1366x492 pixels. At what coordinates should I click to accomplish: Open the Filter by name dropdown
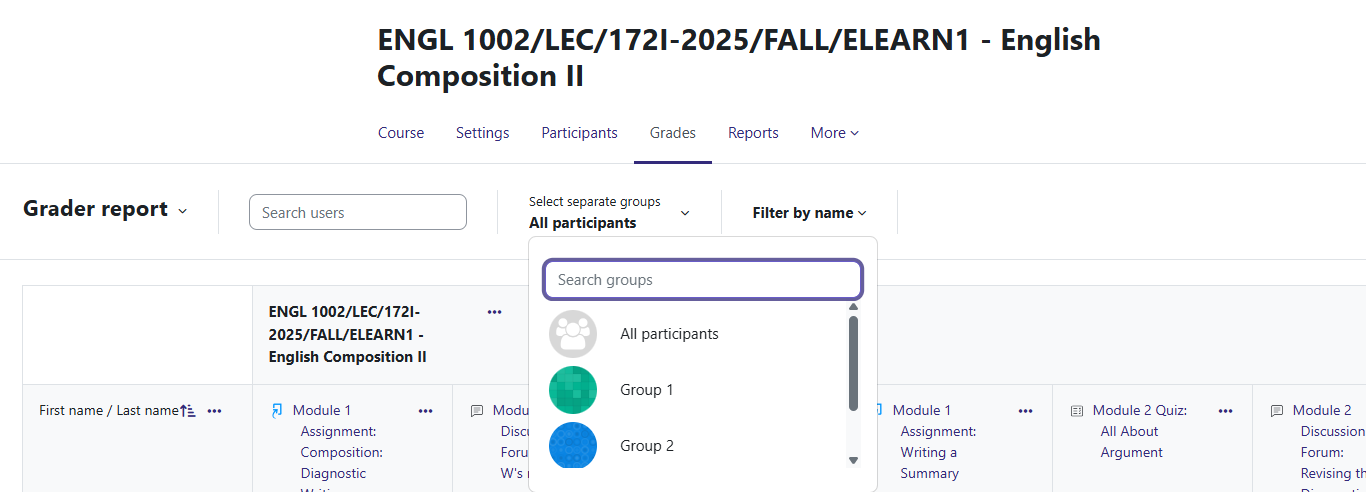tap(809, 213)
